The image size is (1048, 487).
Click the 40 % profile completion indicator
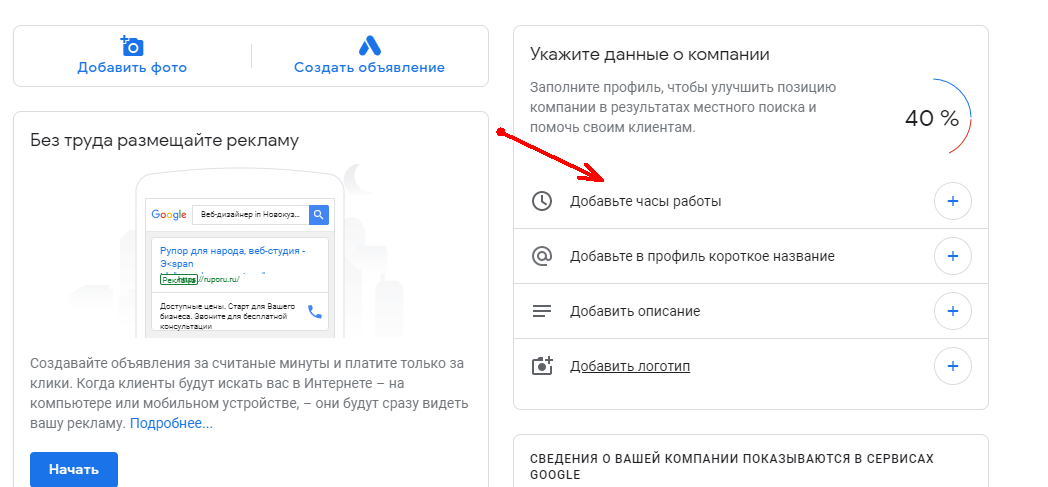click(936, 118)
